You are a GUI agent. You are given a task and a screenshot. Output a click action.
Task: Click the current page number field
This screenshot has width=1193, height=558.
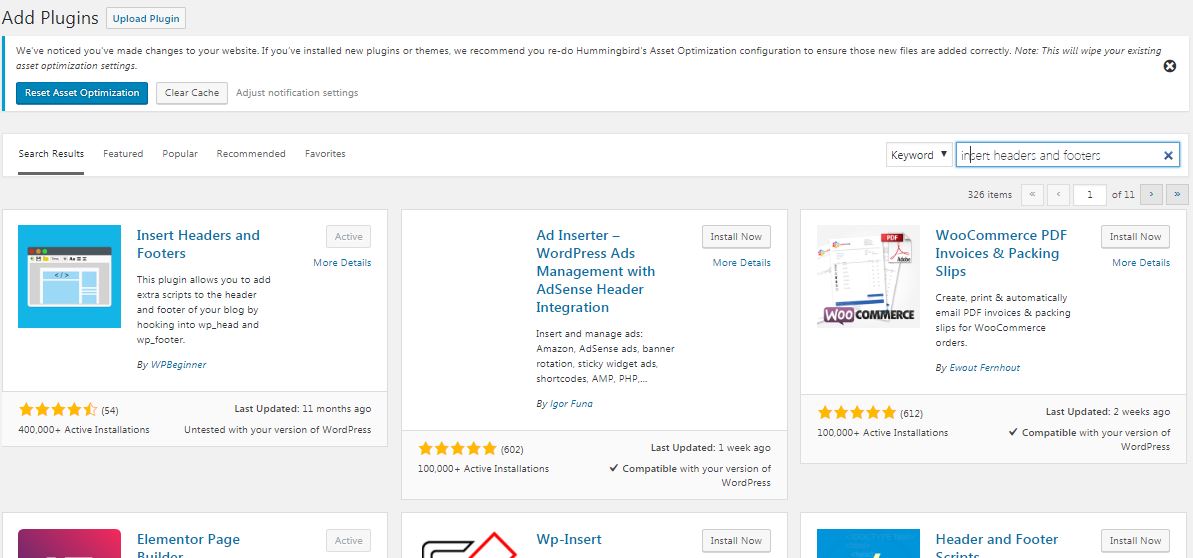1090,195
